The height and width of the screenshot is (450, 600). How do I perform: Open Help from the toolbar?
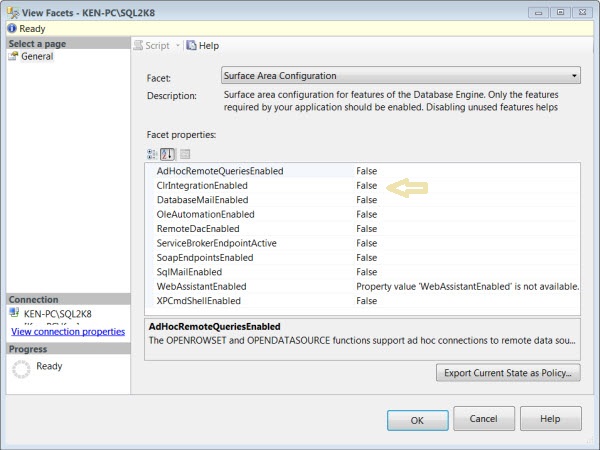[203, 46]
